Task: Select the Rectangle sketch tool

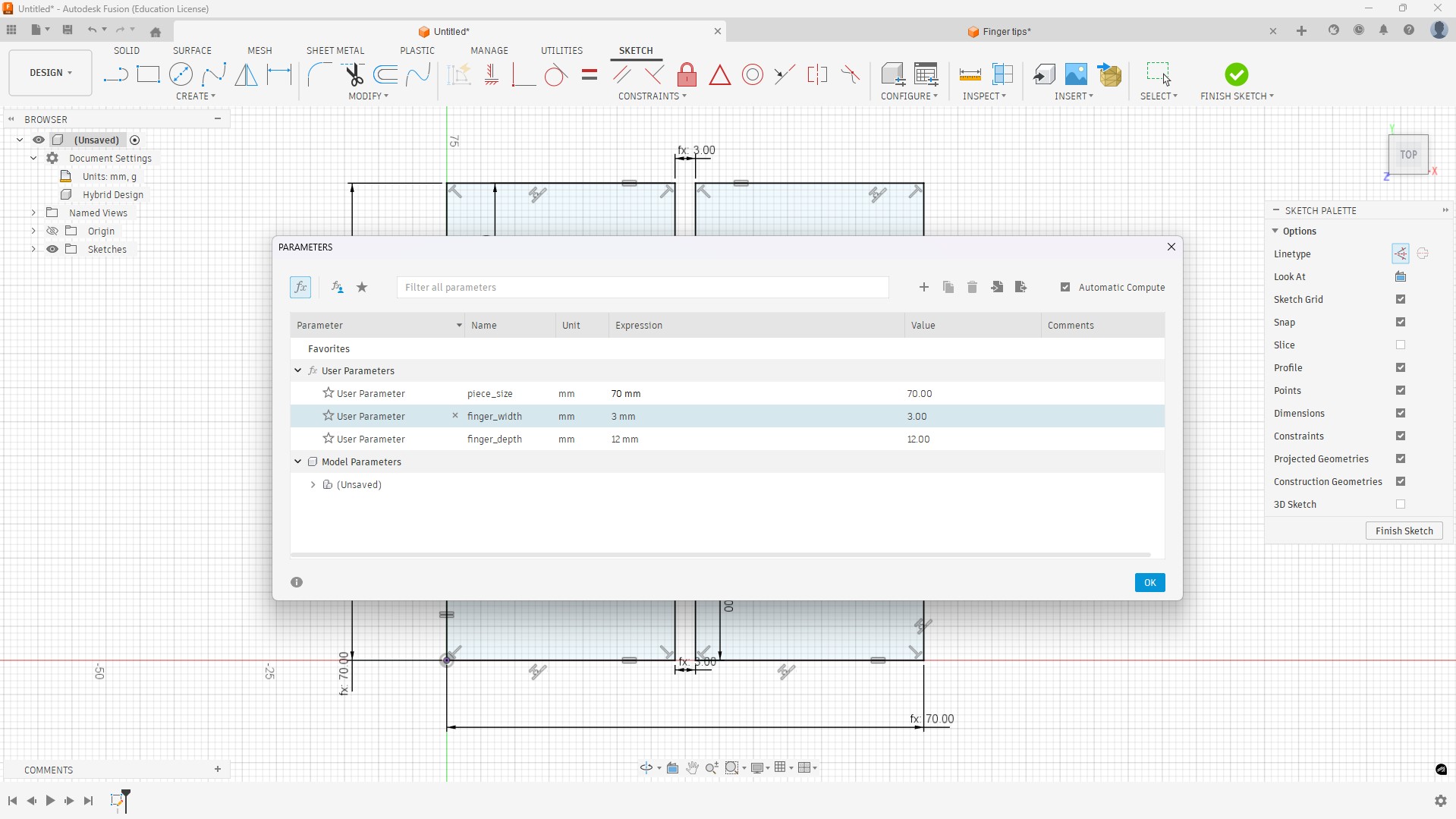Action: tap(148, 74)
